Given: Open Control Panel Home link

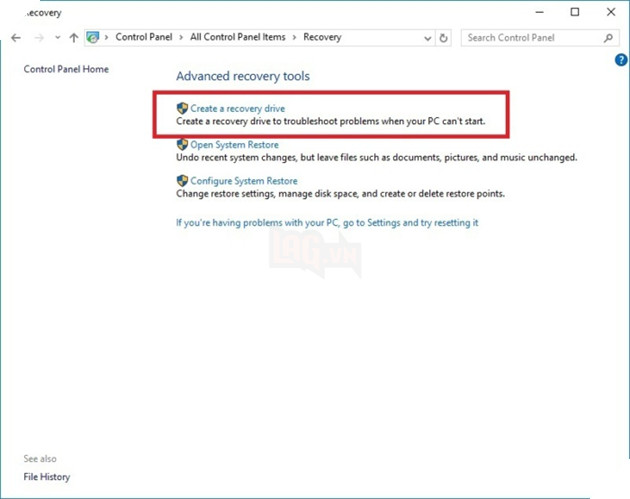Looking at the screenshot, I should point(66,69).
